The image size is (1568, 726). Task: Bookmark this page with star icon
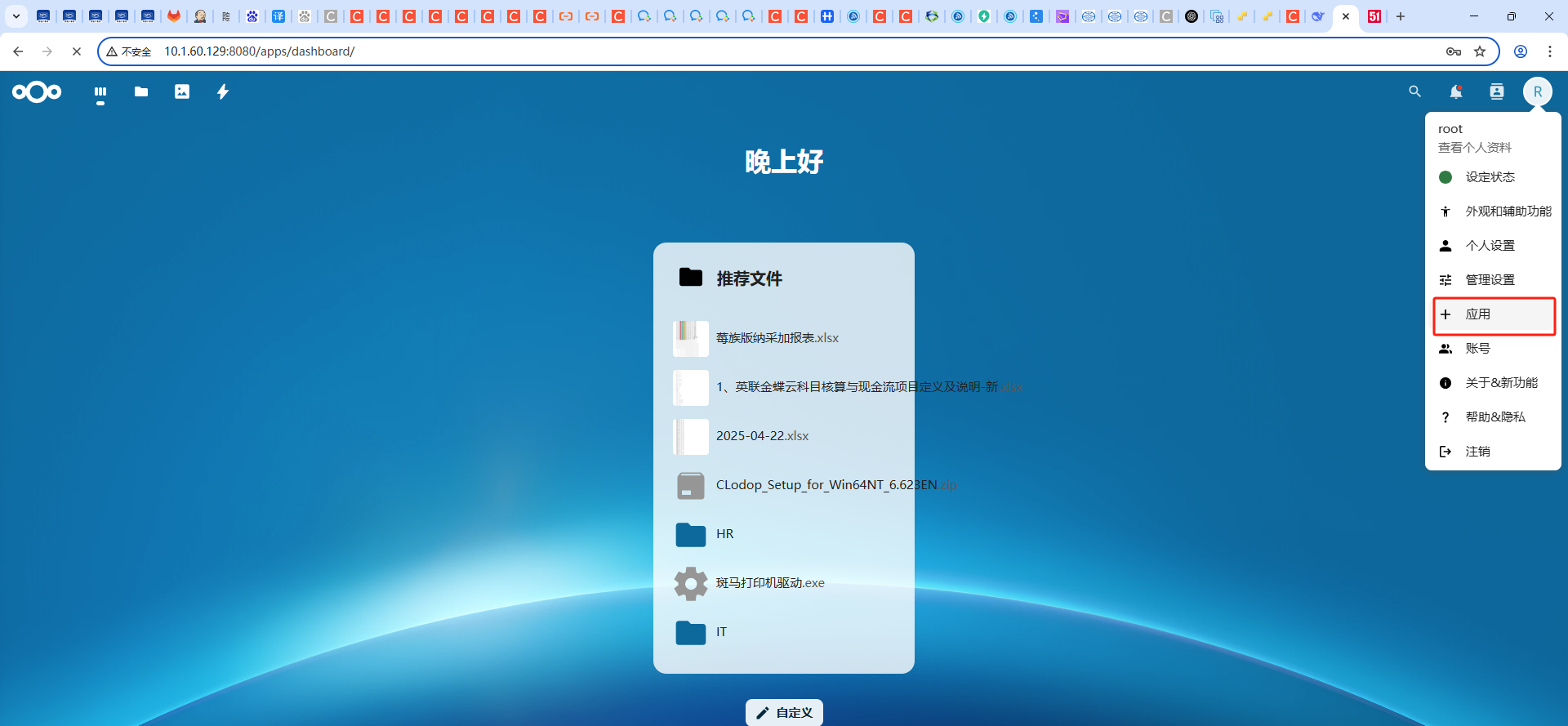click(1480, 51)
